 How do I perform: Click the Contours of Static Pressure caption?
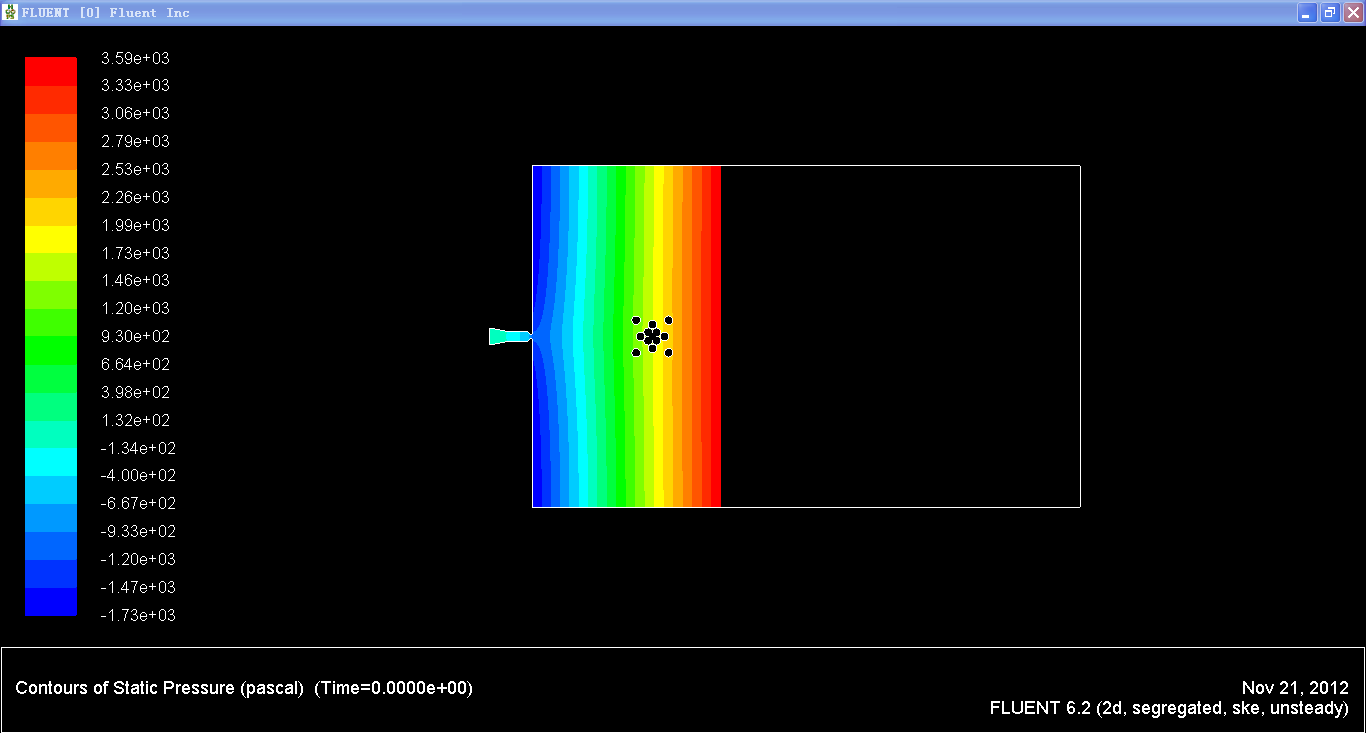coord(159,688)
